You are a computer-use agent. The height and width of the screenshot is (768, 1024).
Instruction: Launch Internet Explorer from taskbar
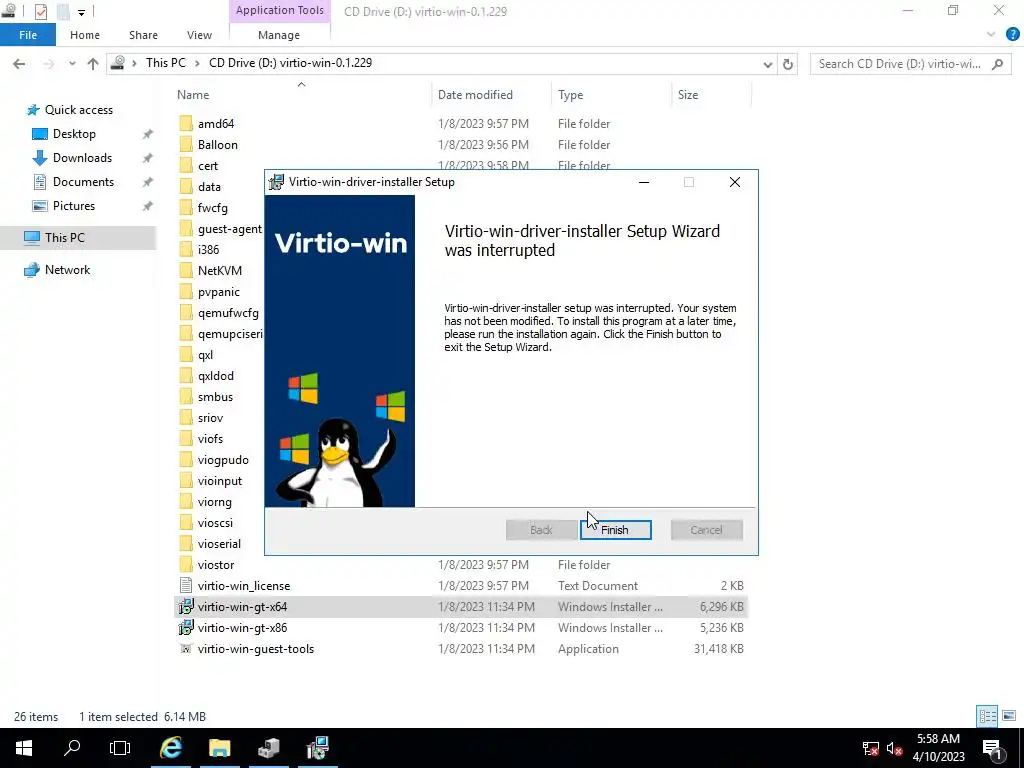[x=171, y=748]
